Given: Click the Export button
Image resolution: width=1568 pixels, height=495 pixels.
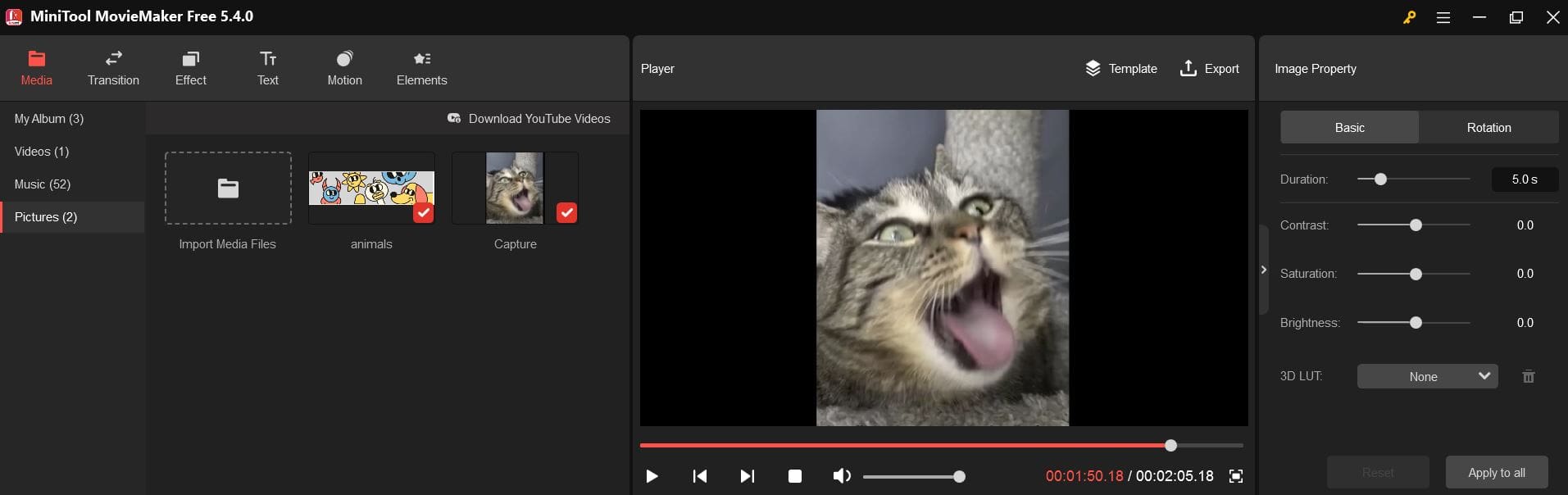Looking at the screenshot, I should [1209, 69].
